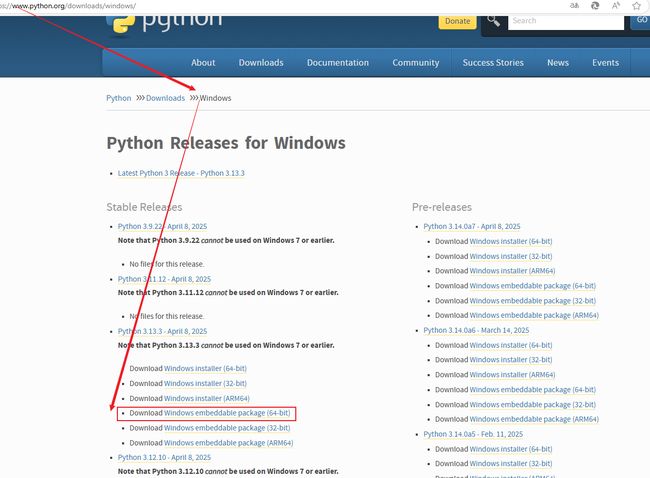
Task: Open Python 3.14.0a7 - April 8, 2025 link
Action: tap(472, 226)
